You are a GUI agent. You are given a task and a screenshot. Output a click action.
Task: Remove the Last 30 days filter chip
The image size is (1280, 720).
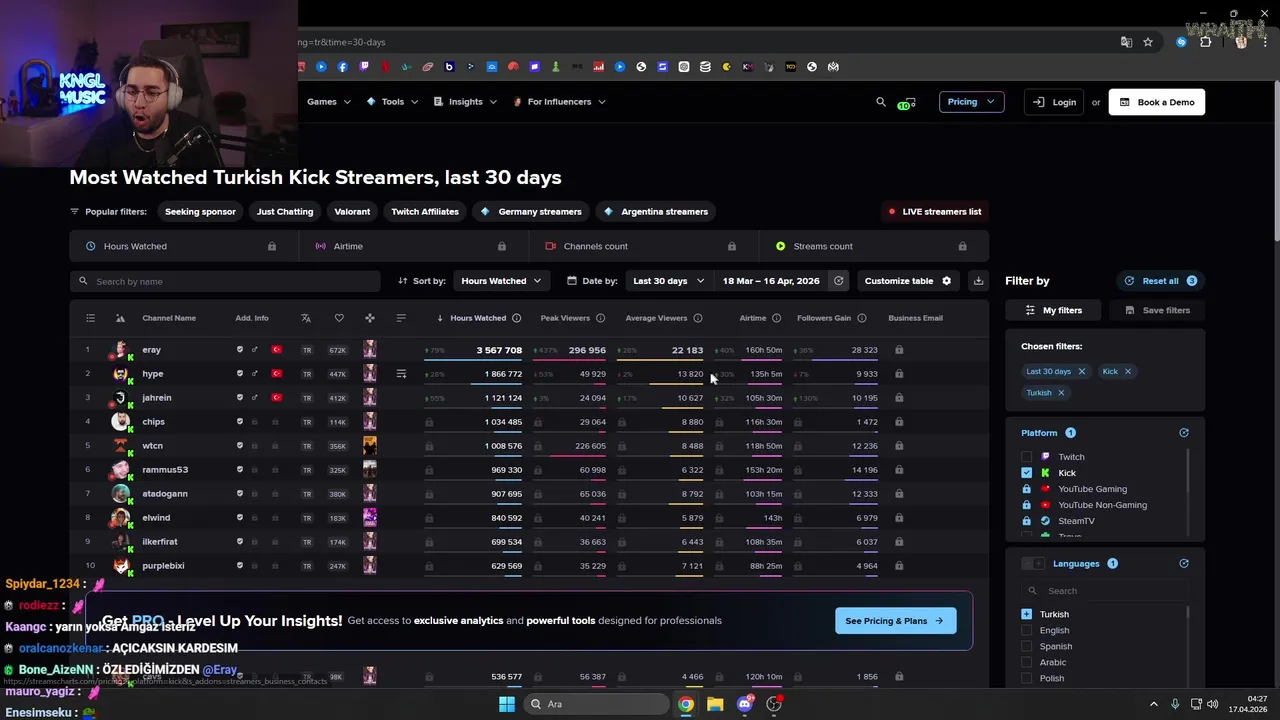(1081, 371)
